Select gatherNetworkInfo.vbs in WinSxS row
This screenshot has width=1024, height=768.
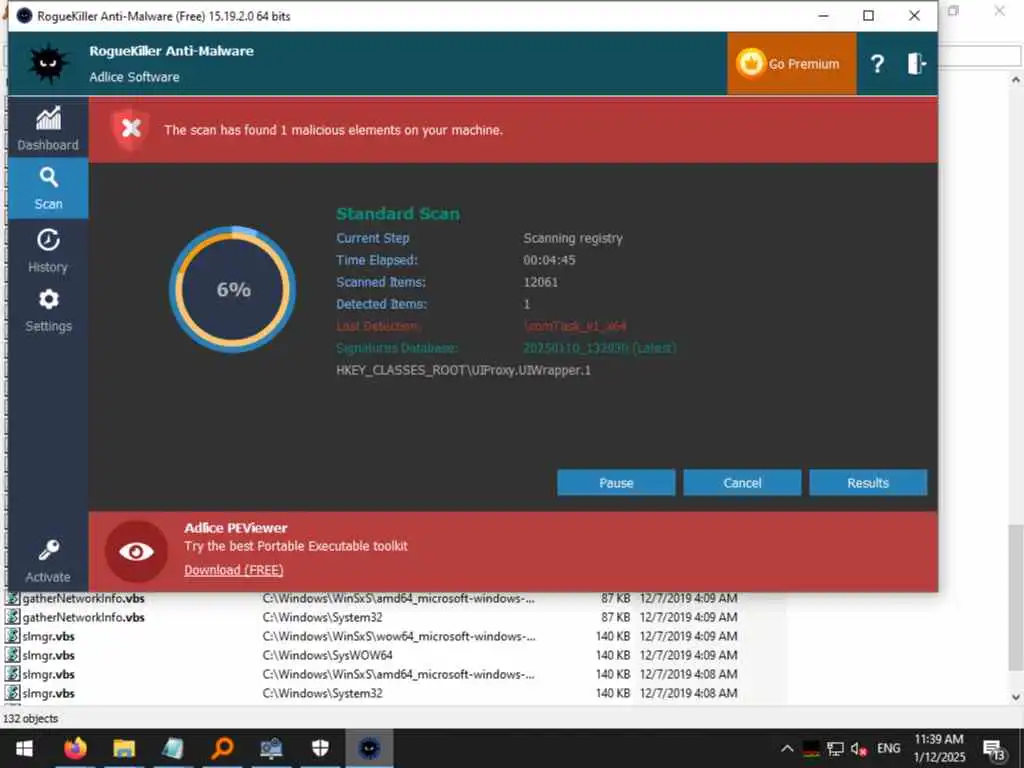coord(371,598)
